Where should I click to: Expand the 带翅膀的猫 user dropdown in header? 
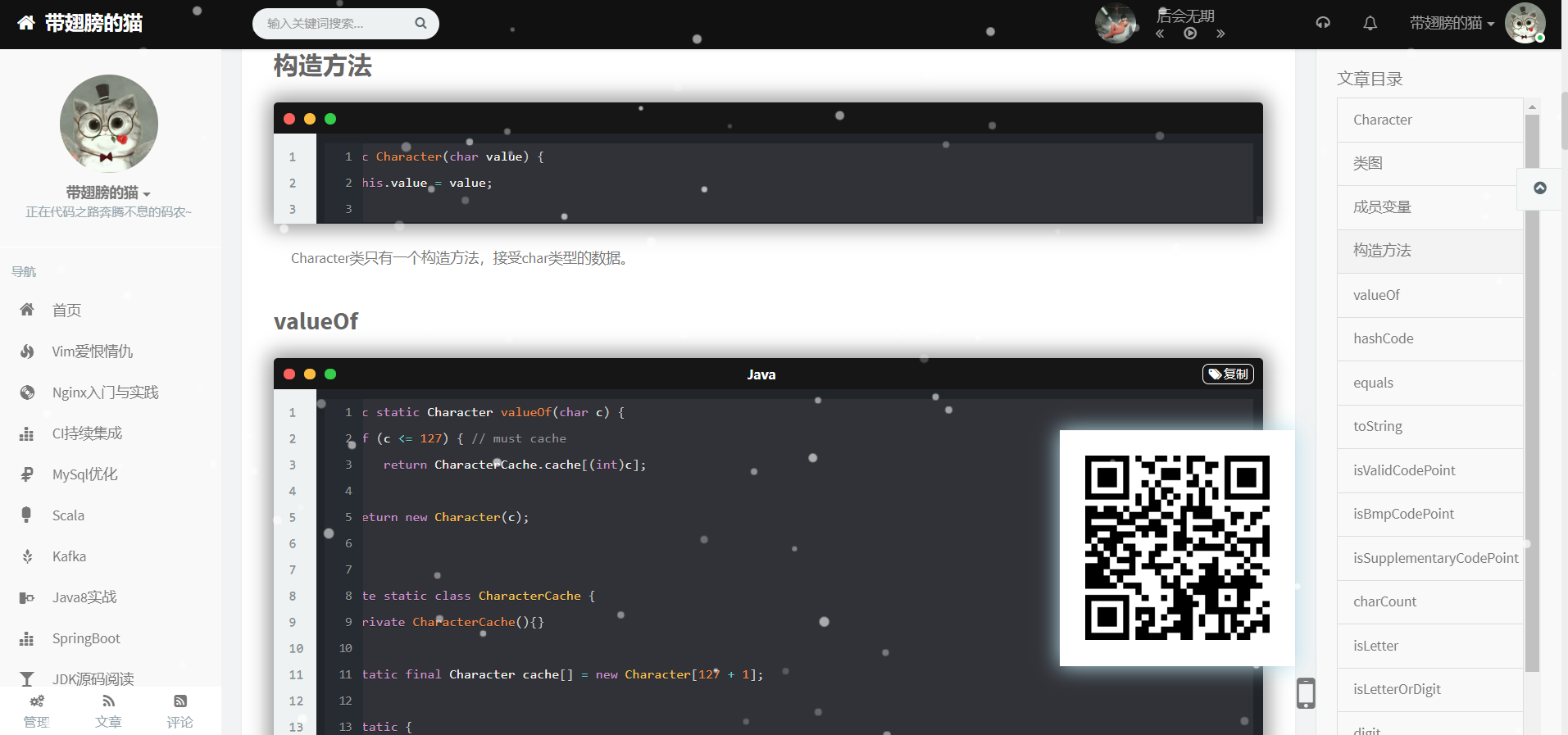(1452, 23)
